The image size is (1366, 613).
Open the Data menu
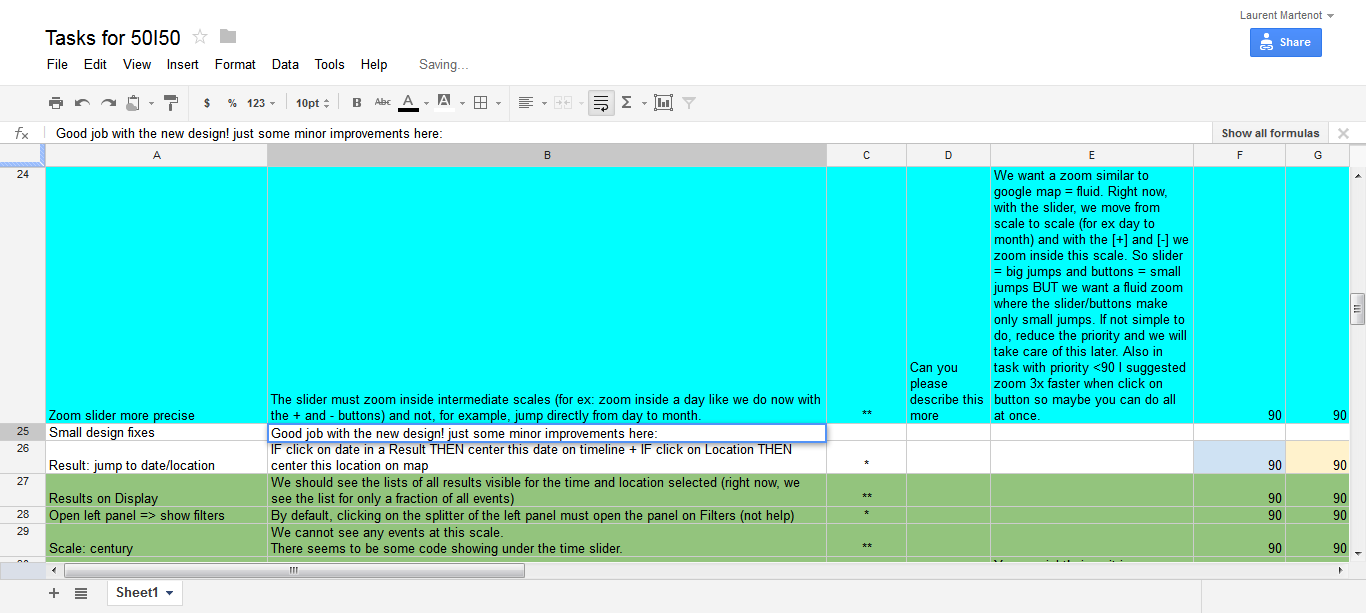(x=285, y=64)
